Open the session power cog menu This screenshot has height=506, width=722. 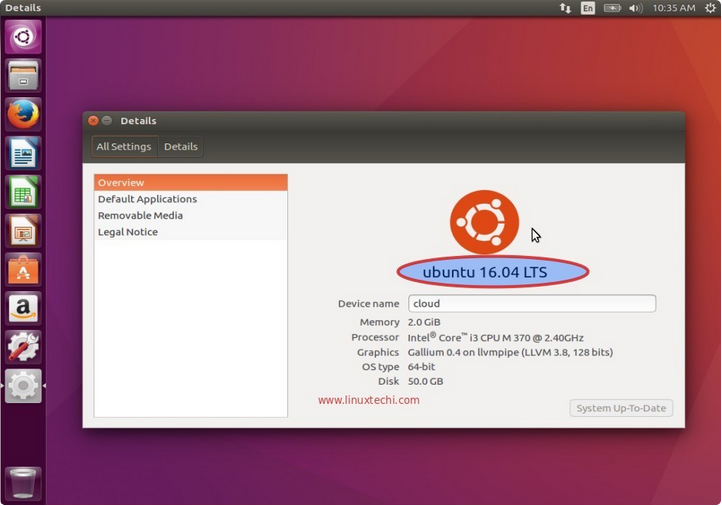coord(710,8)
